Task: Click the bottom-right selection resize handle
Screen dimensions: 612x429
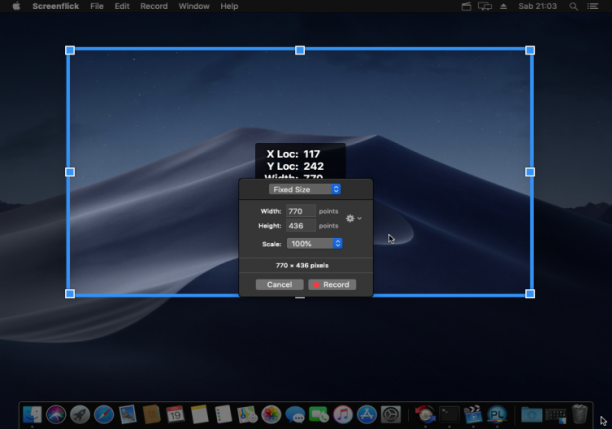Action: (530, 294)
